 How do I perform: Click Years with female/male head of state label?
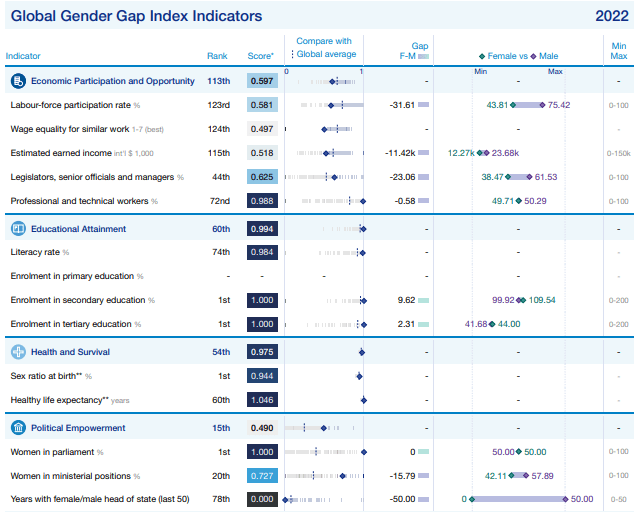(x=100, y=499)
